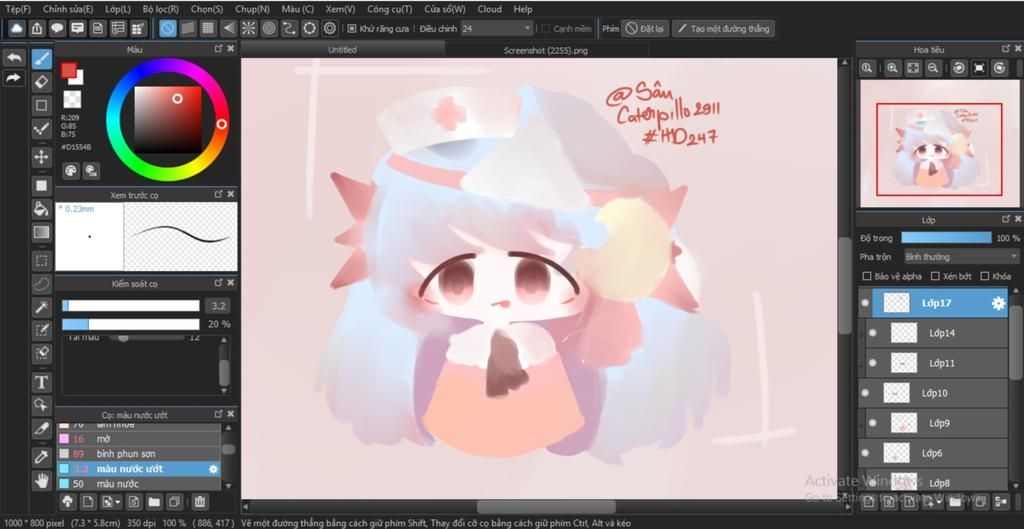
Task: Select the rectangular Select tool
Action: tap(42, 261)
